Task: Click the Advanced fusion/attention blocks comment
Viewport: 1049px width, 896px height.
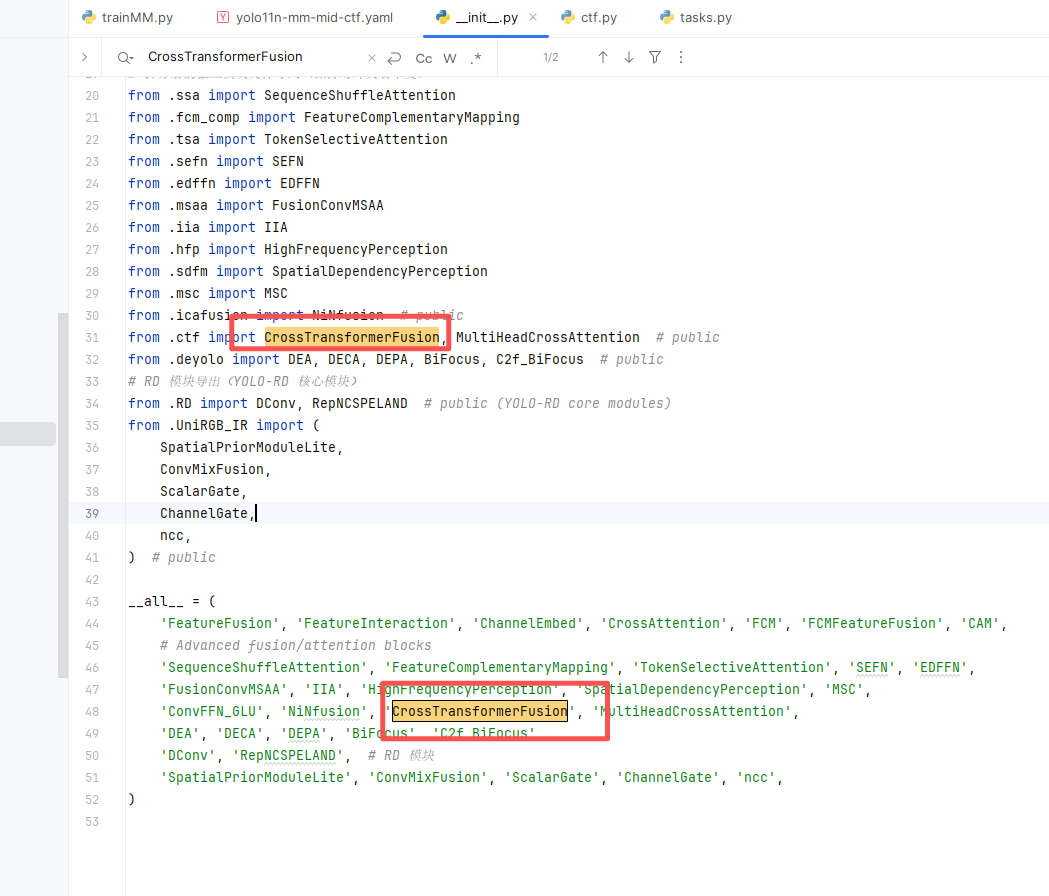Action: (296, 646)
